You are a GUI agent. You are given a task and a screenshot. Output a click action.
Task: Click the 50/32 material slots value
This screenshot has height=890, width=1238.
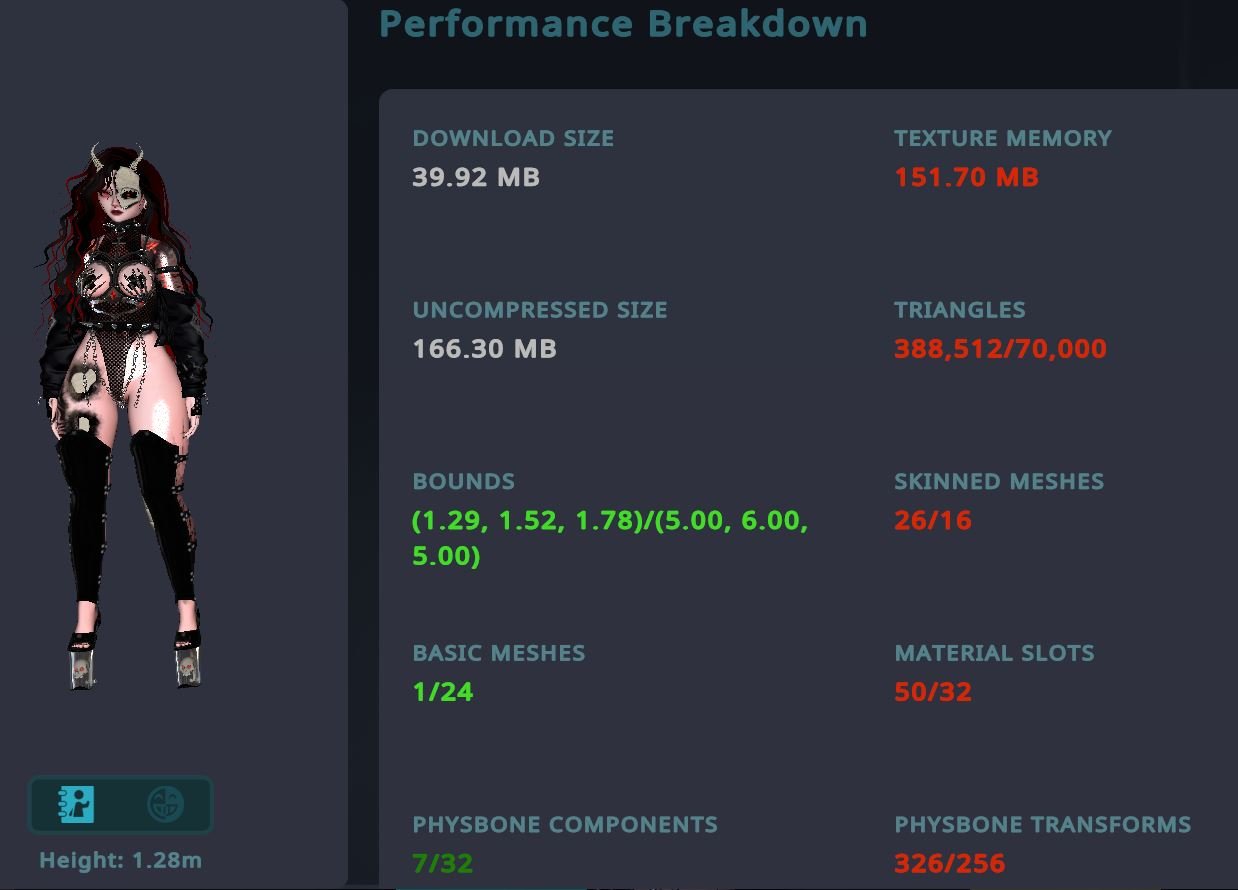click(x=933, y=692)
